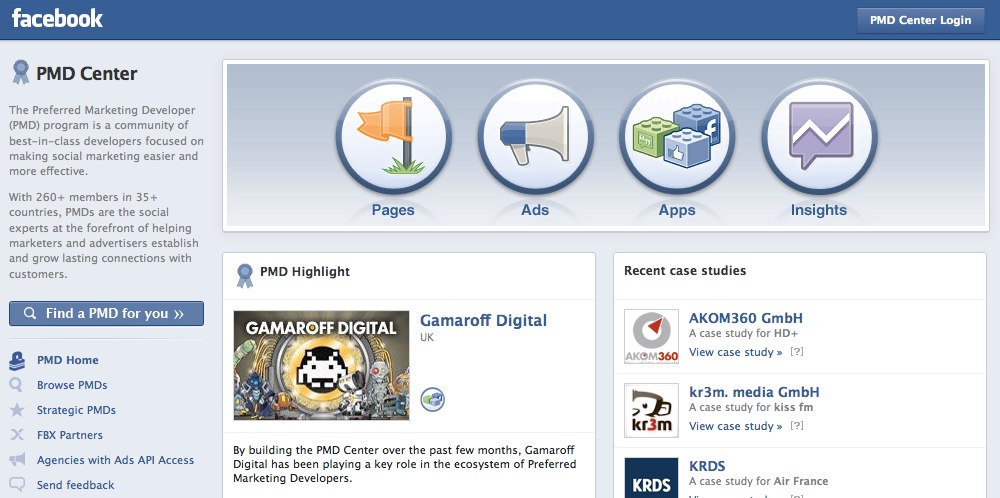
Task: Open FBX Partners link
Action: (x=70, y=435)
